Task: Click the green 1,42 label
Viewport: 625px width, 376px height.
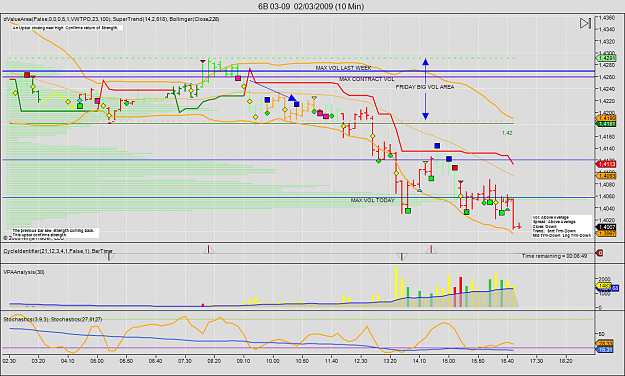Action: coord(507,133)
